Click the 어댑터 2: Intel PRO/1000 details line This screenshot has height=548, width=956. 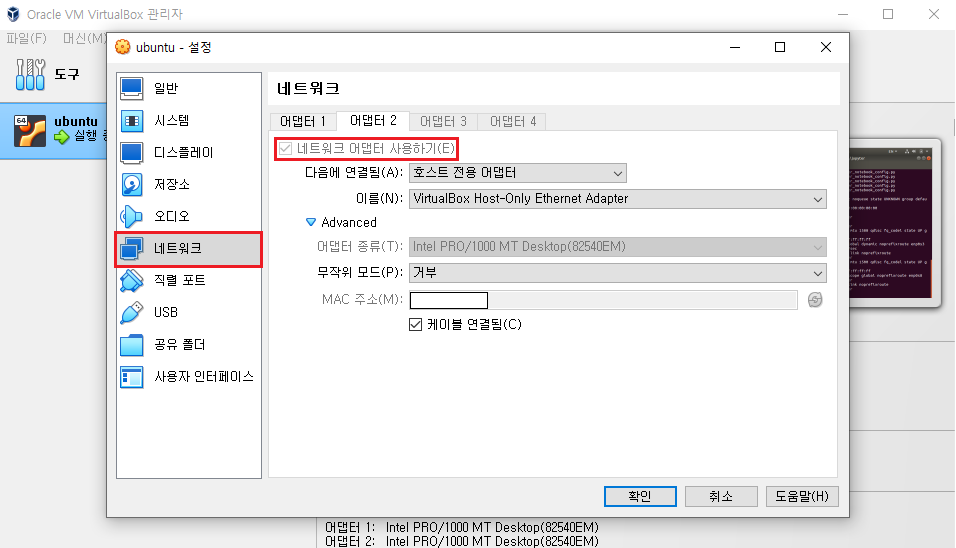pyautogui.click(x=462, y=541)
